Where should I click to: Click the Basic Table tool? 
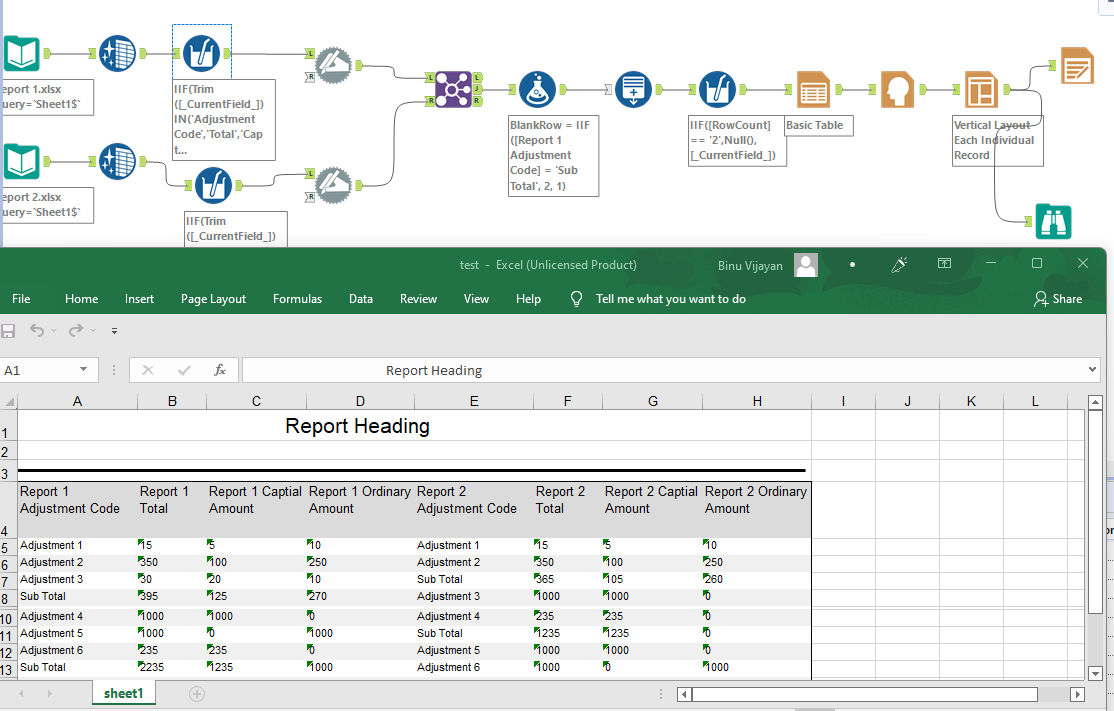tap(813, 89)
